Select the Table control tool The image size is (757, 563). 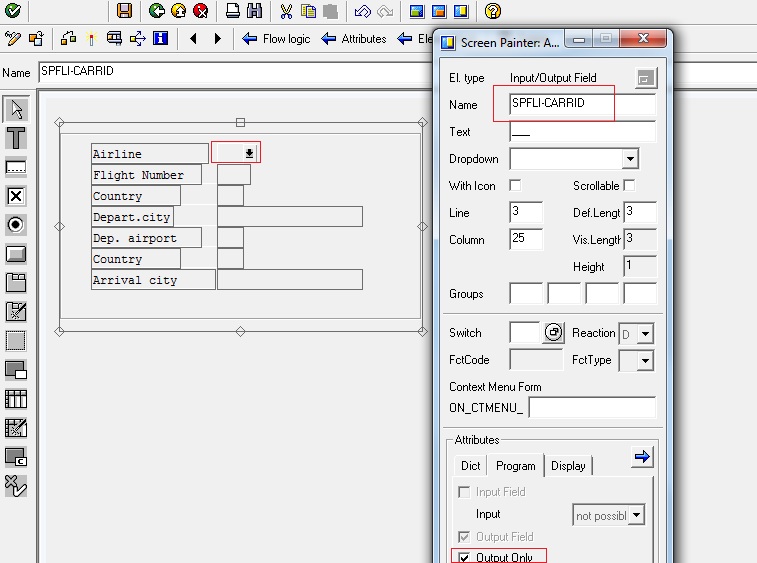[16, 399]
